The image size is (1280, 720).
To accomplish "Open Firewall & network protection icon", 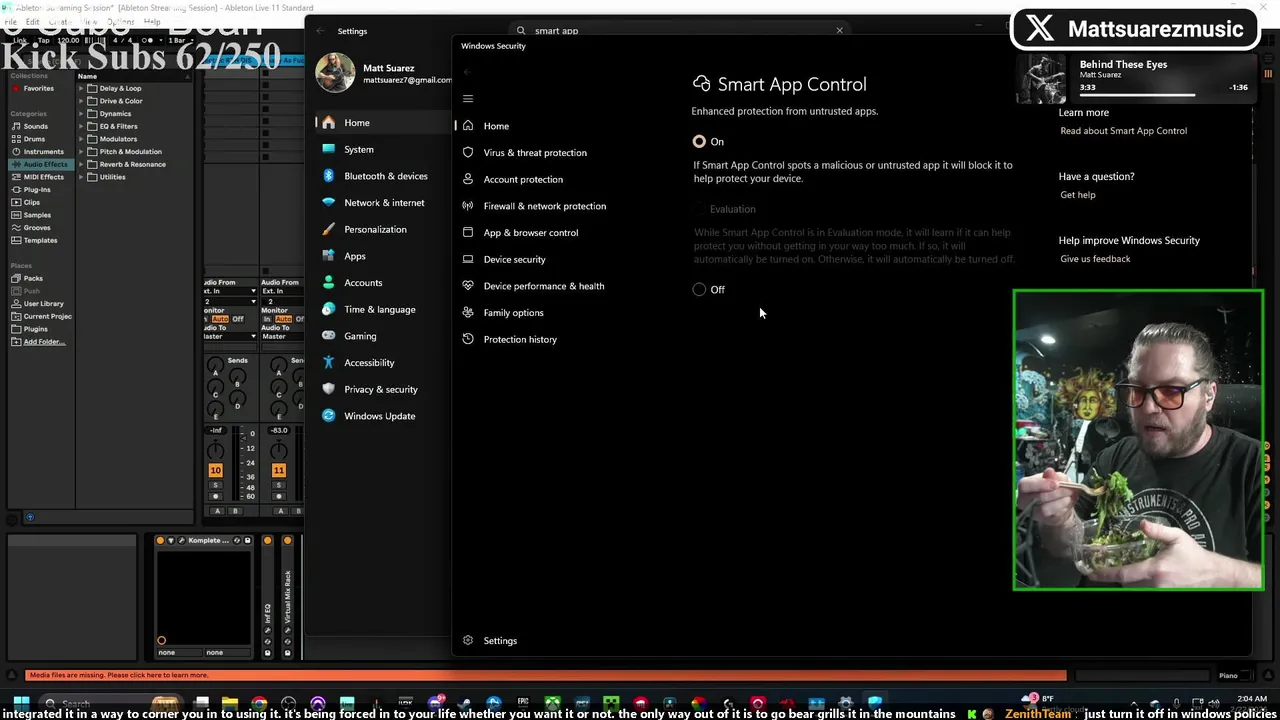I will point(468,206).
